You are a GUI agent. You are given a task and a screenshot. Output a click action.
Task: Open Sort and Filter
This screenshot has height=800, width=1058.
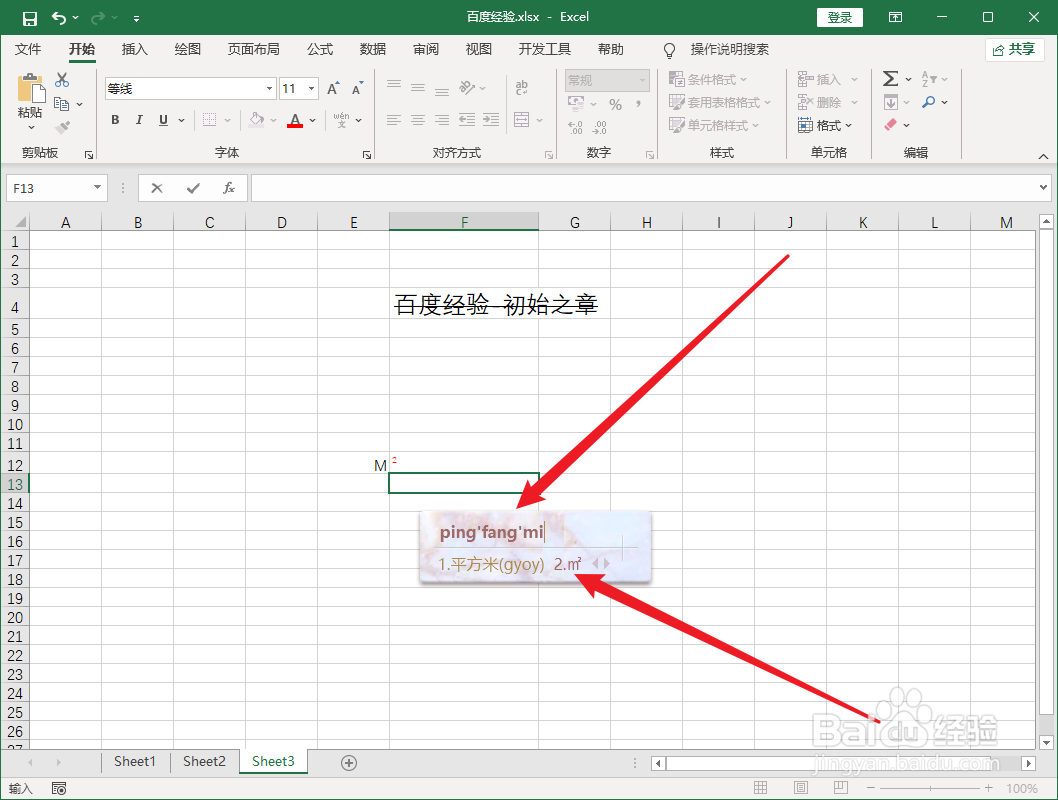pos(928,79)
